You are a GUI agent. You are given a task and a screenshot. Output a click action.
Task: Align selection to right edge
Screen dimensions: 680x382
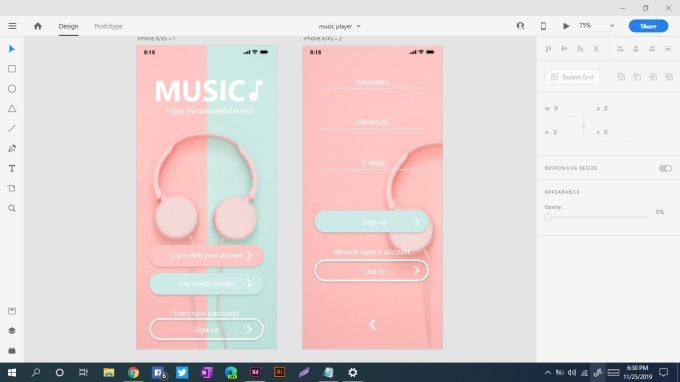click(x=652, y=49)
